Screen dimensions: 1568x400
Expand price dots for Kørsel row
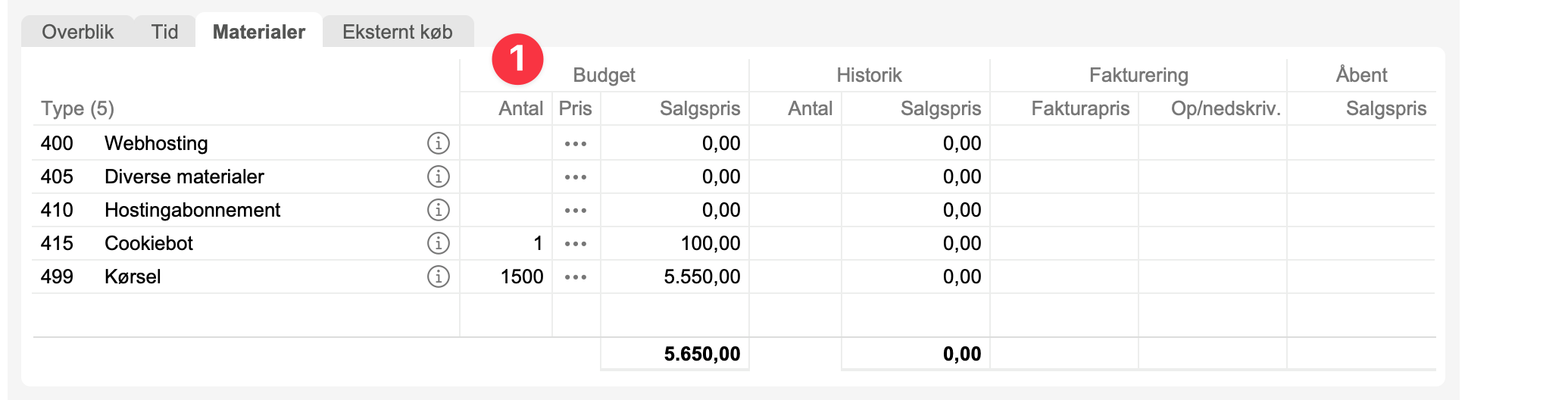tap(576, 277)
